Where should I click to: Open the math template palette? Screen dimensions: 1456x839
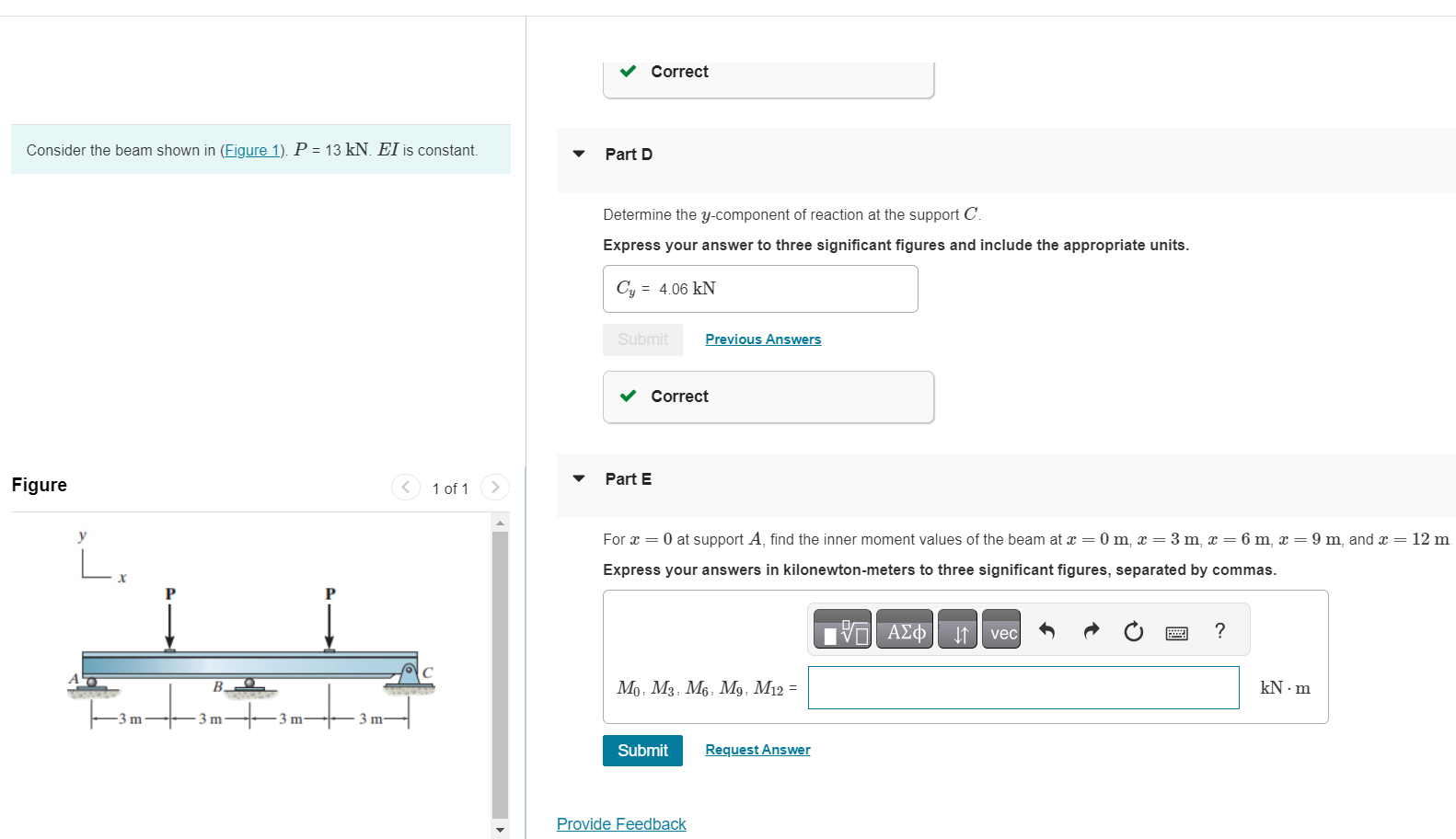(x=841, y=629)
